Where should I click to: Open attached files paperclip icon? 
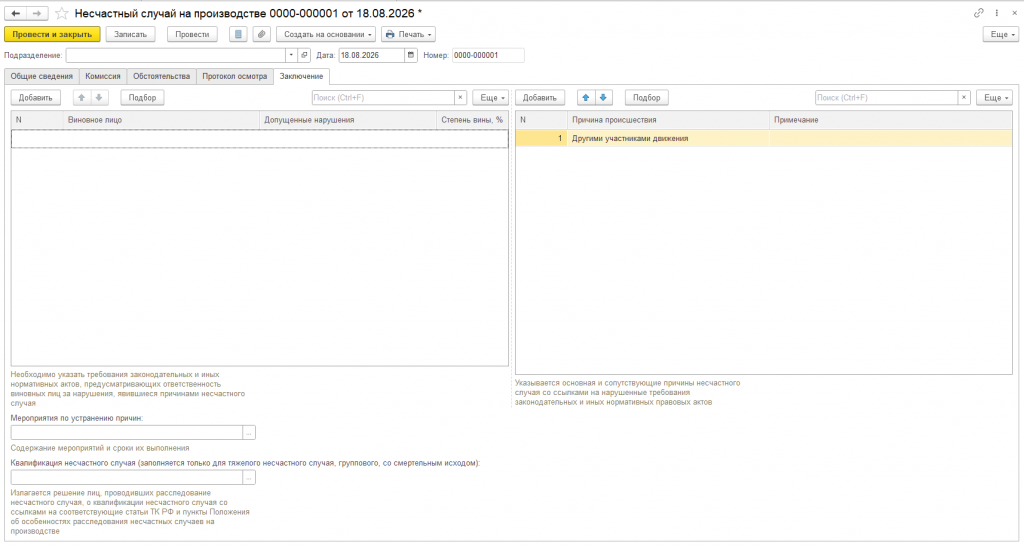point(261,34)
